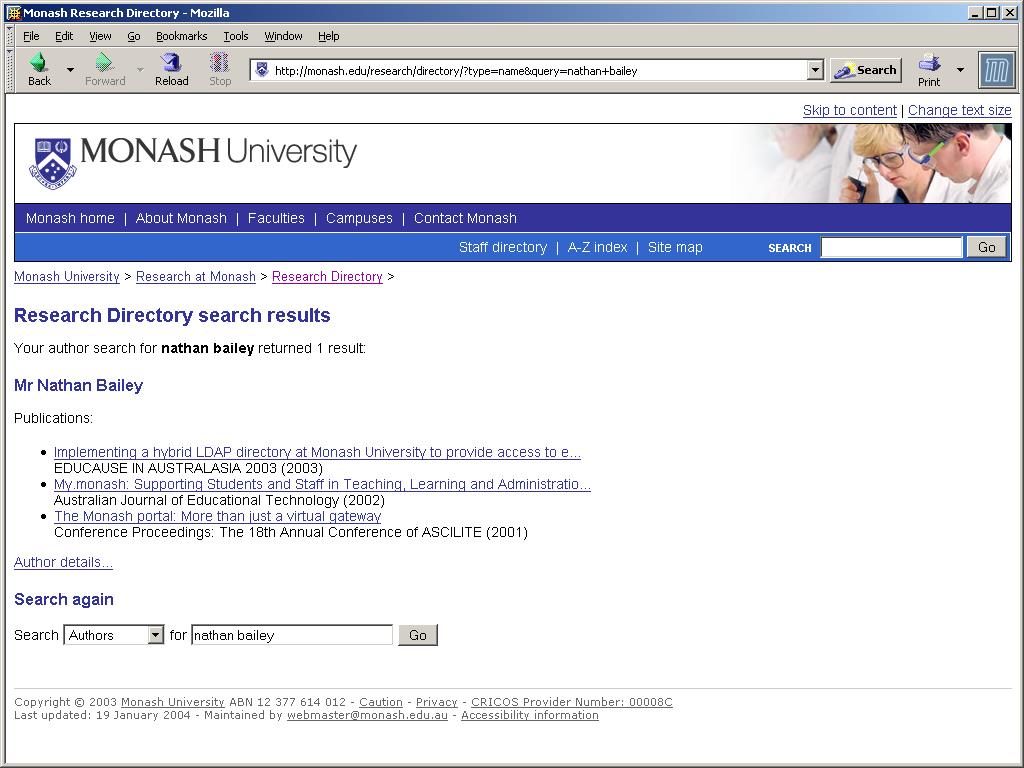This screenshot has height=768, width=1024.
Task: Open the hybrid LDAP directory publication link
Action: pos(317,452)
